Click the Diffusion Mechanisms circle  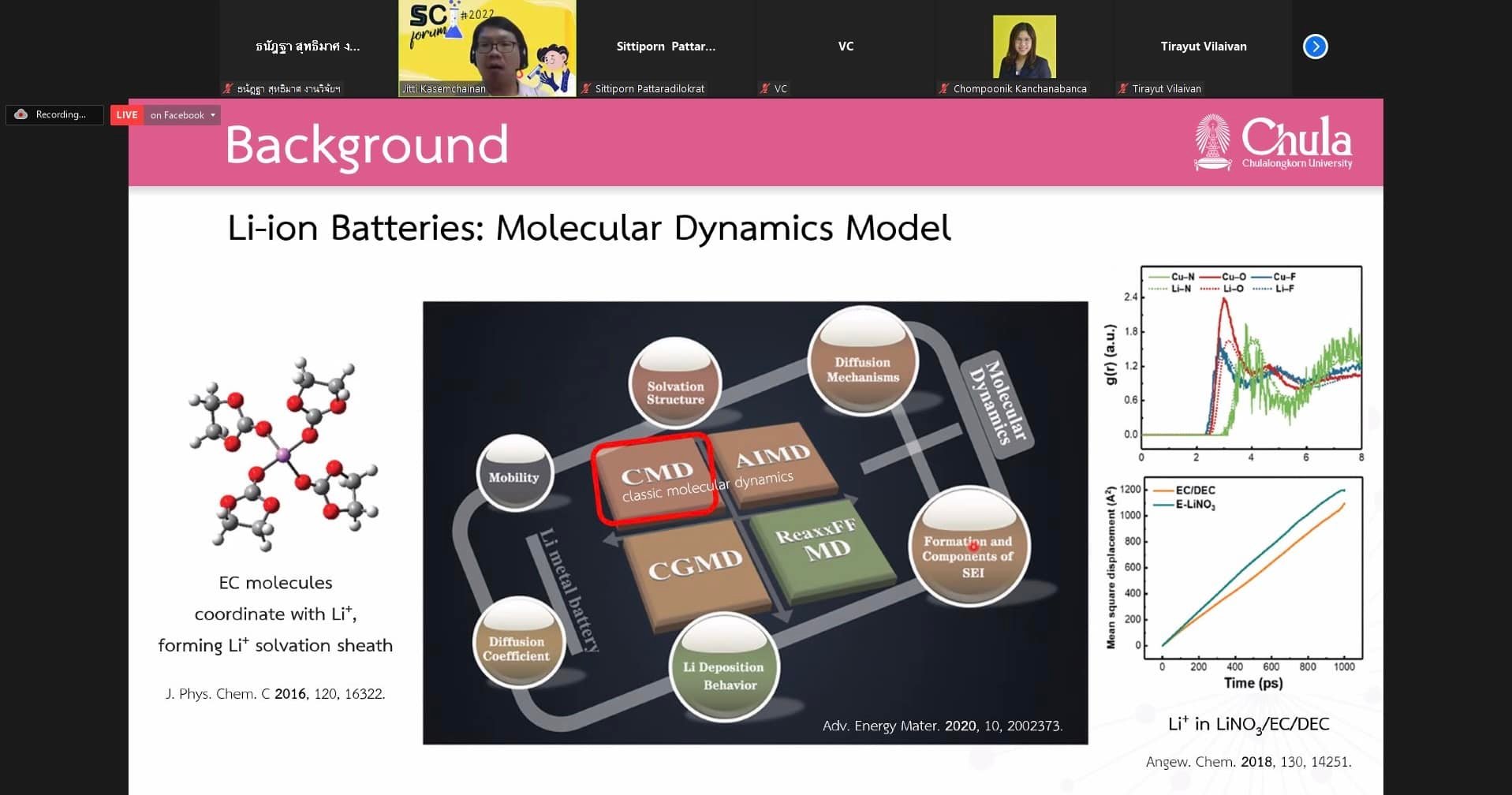[x=863, y=361]
